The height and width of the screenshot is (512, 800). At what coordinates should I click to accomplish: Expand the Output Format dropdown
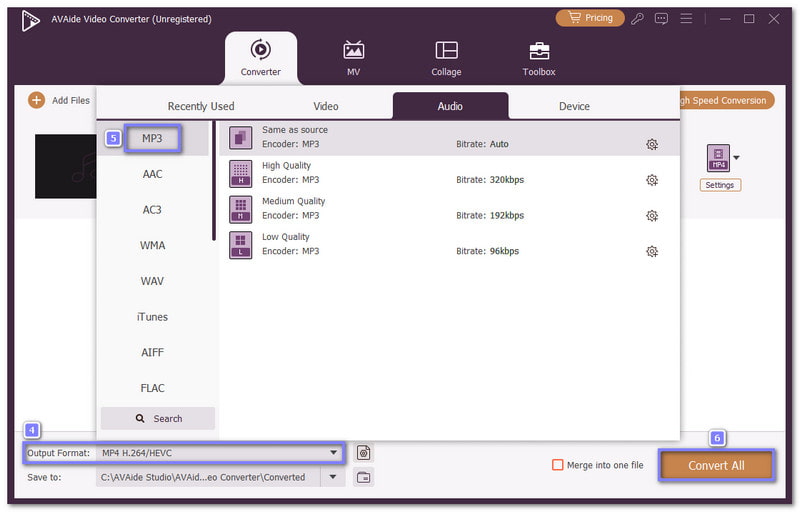click(333, 453)
